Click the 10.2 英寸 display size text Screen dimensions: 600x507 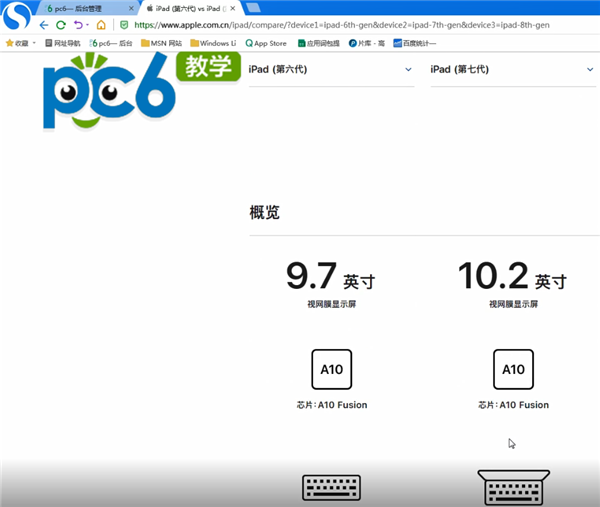pyautogui.click(x=512, y=276)
